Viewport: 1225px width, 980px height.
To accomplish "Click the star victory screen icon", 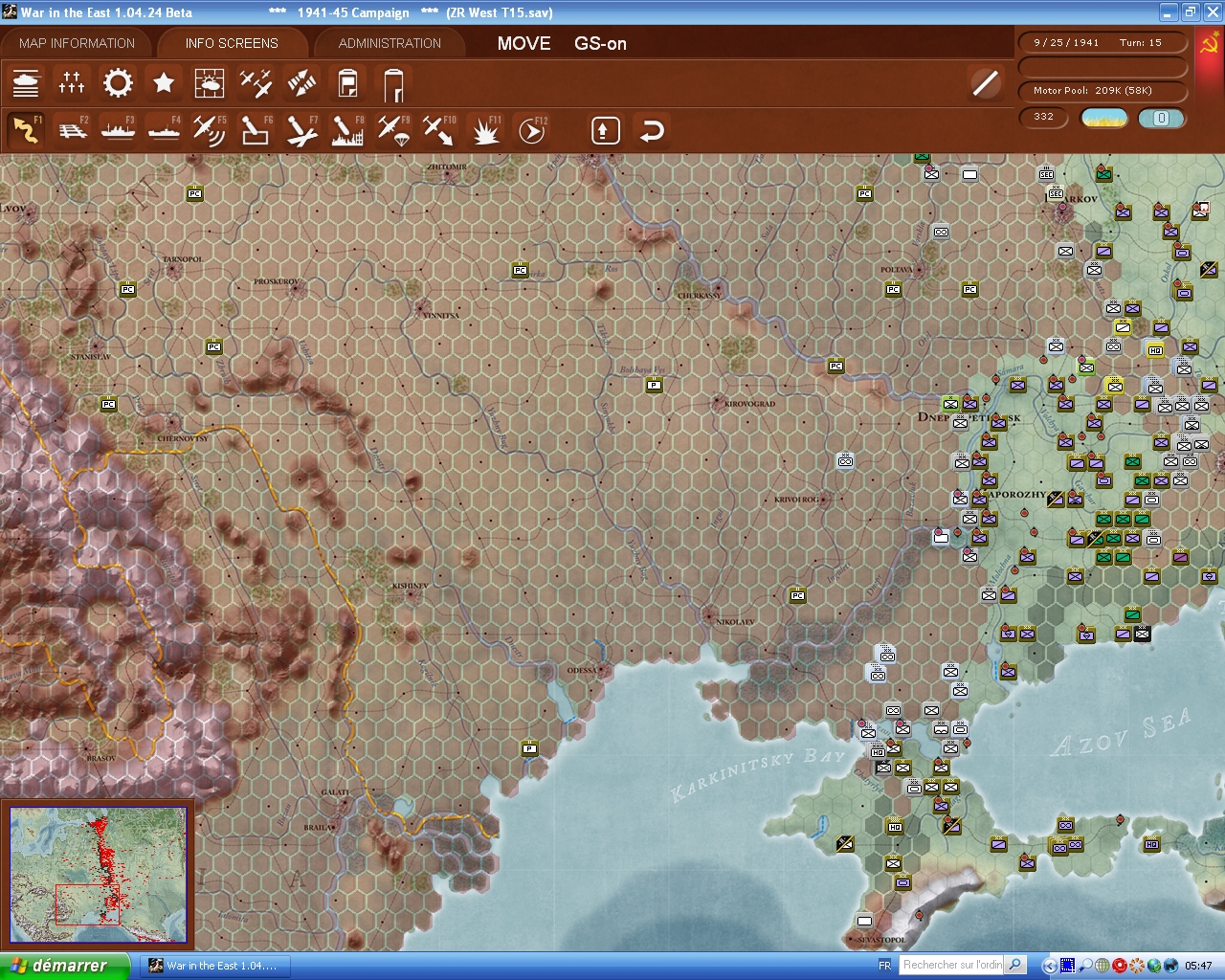I will [x=164, y=83].
